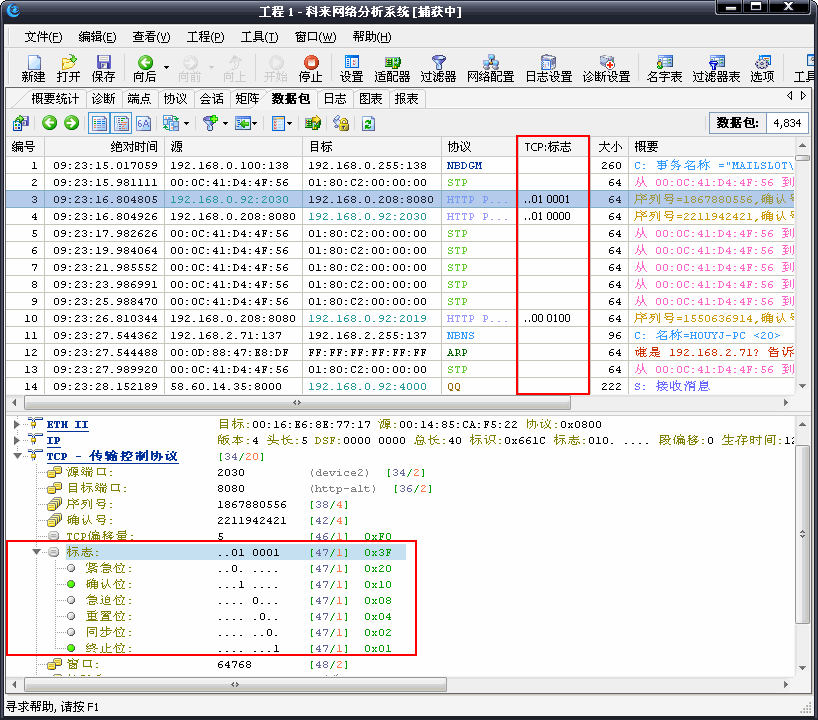Click the green back navigation arrow

[x=48, y=122]
